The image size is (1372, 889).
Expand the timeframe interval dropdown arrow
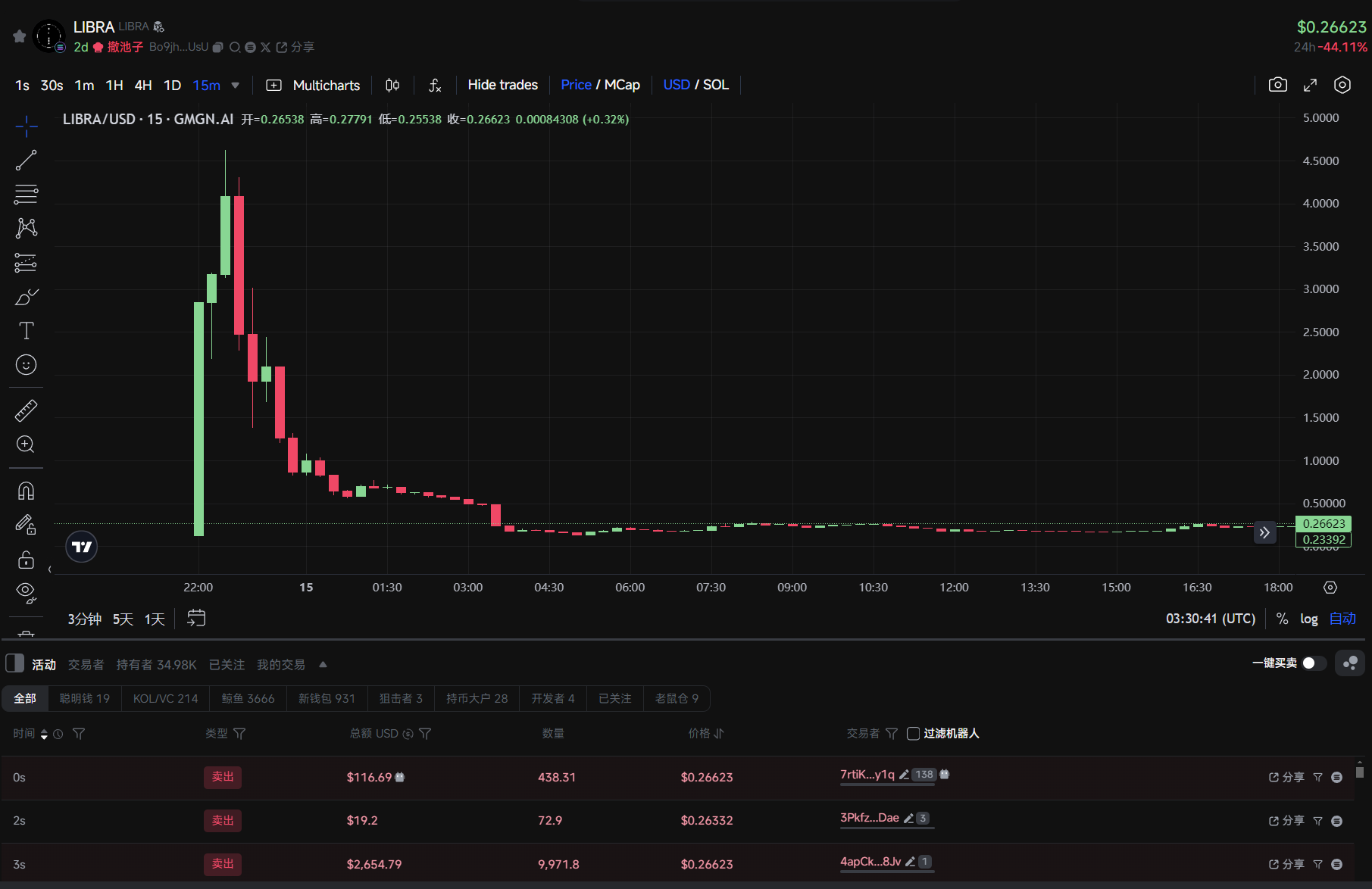[236, 85]
